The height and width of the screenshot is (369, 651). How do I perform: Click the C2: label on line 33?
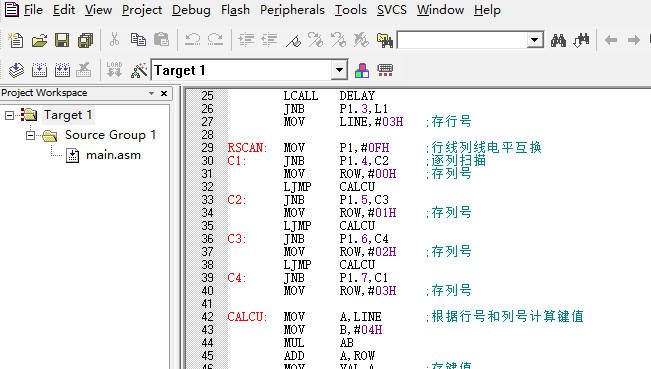(237, 200)
